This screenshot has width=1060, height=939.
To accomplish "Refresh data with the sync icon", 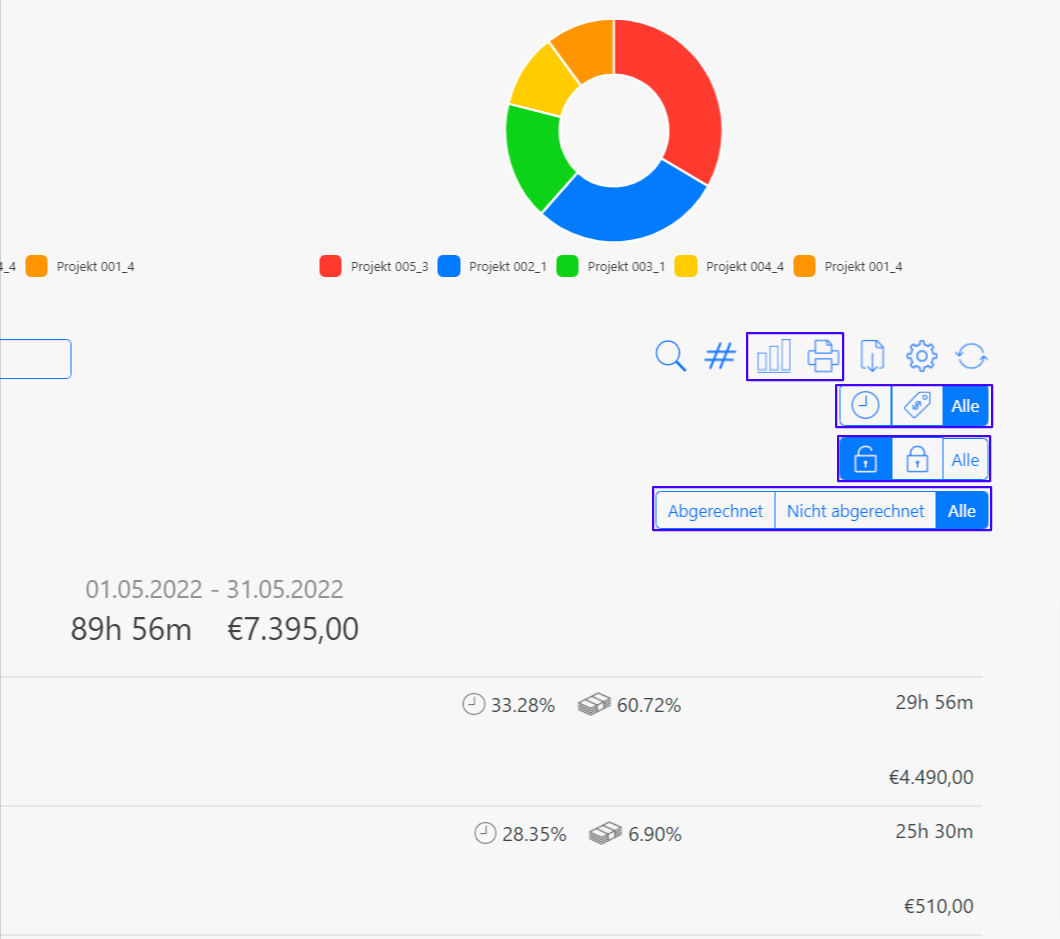I will tap(971, 356).
